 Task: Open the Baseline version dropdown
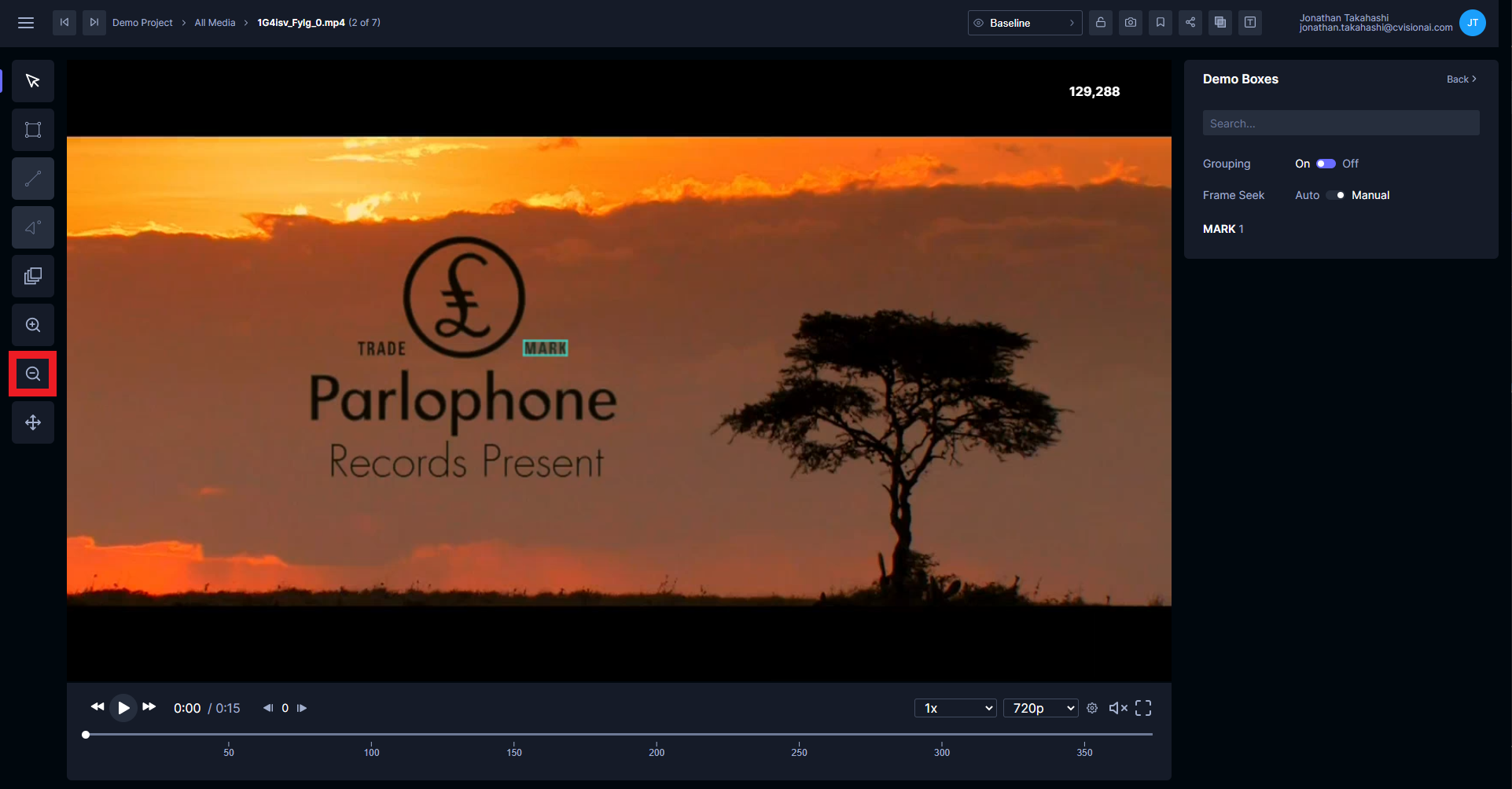click(1025, 23)
